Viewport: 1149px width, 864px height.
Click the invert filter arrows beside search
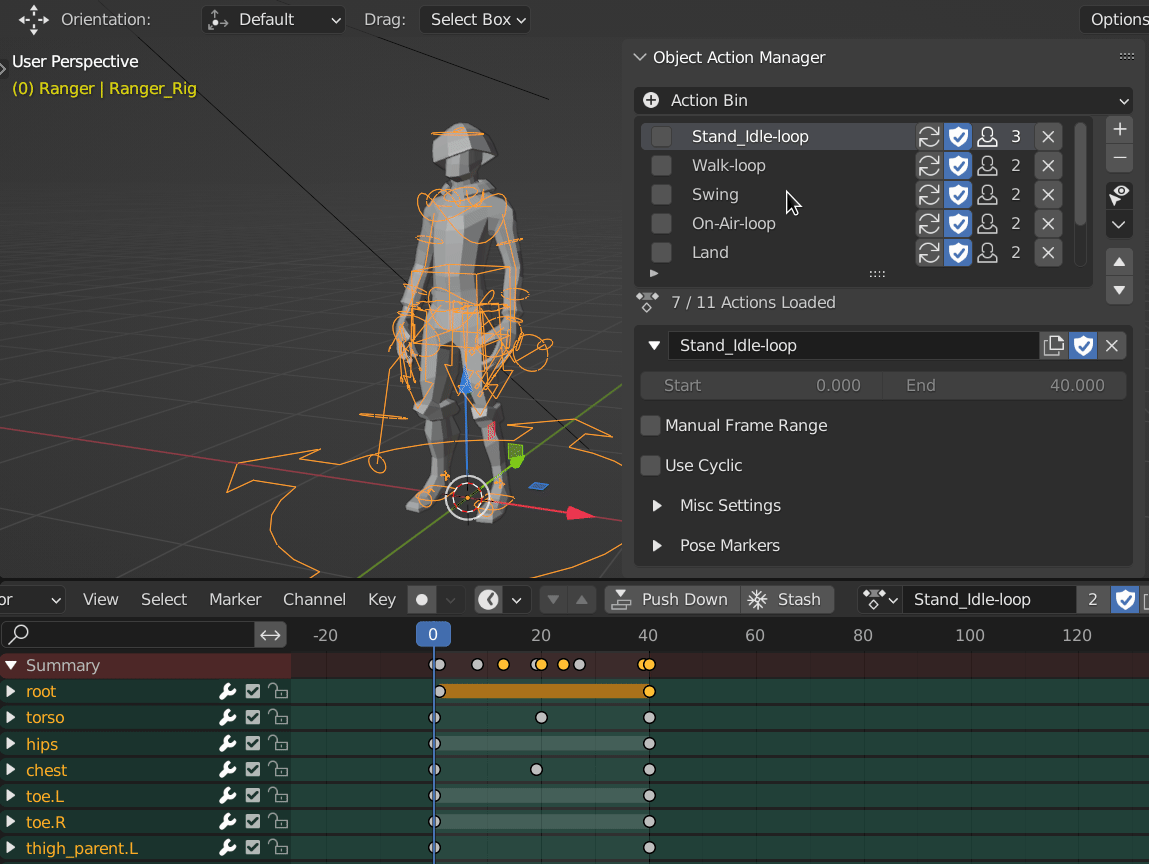point(270,635)
